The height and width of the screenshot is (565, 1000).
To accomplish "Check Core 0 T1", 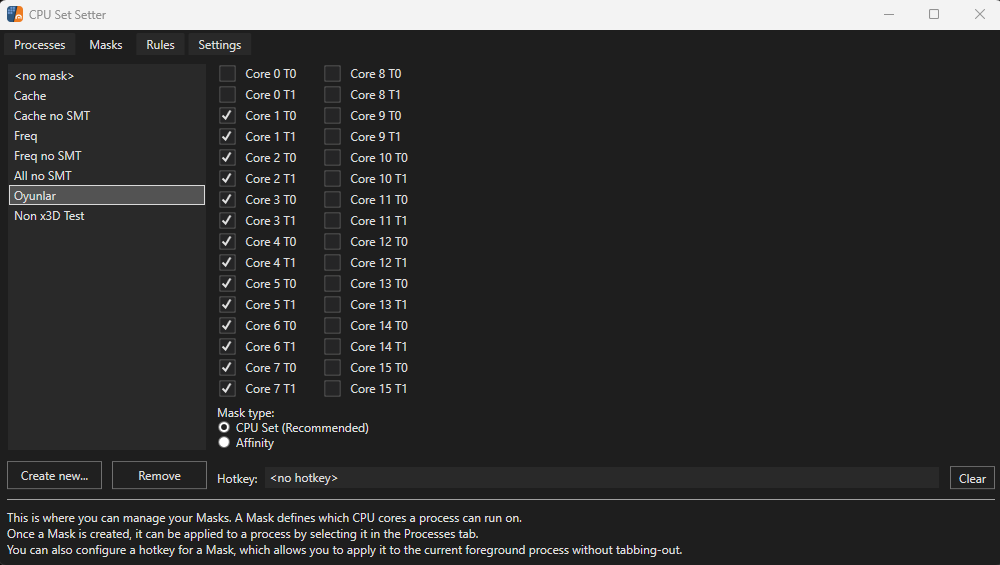I will pyautogui.click(x=227, y=94).
